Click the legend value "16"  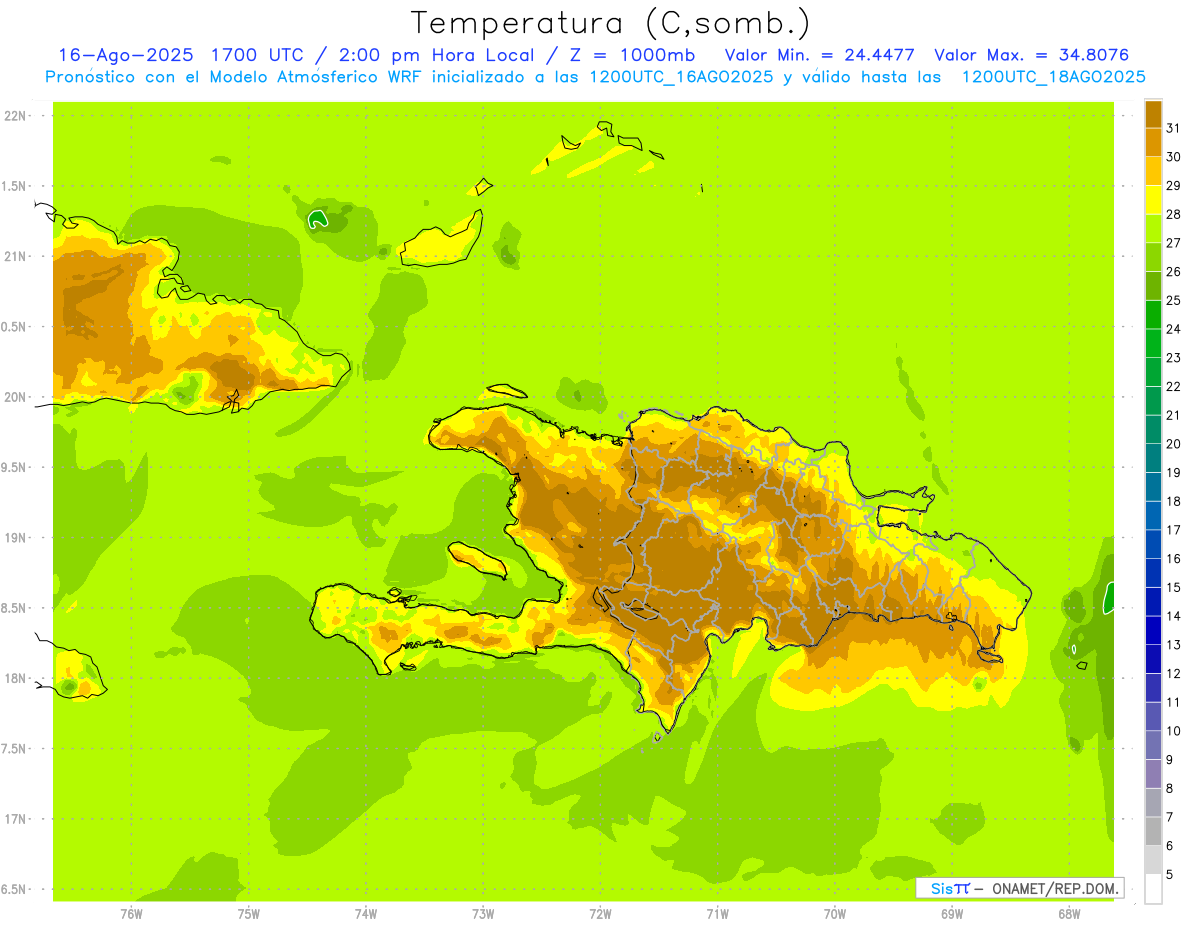tap(1174, 558)
